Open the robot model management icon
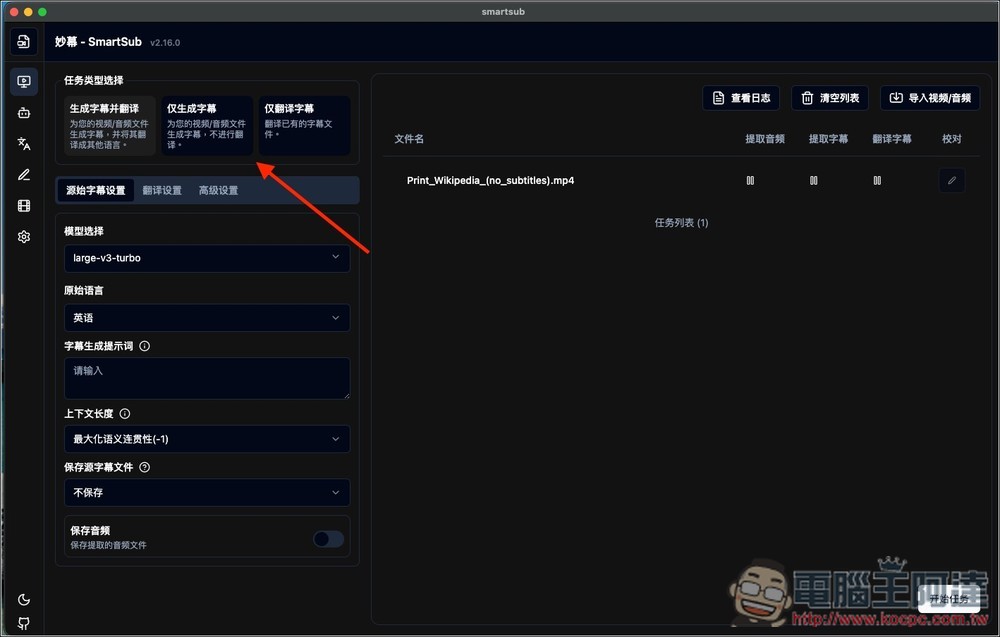This screenshot has width=1000, height=637. click(x=24, y=113)
